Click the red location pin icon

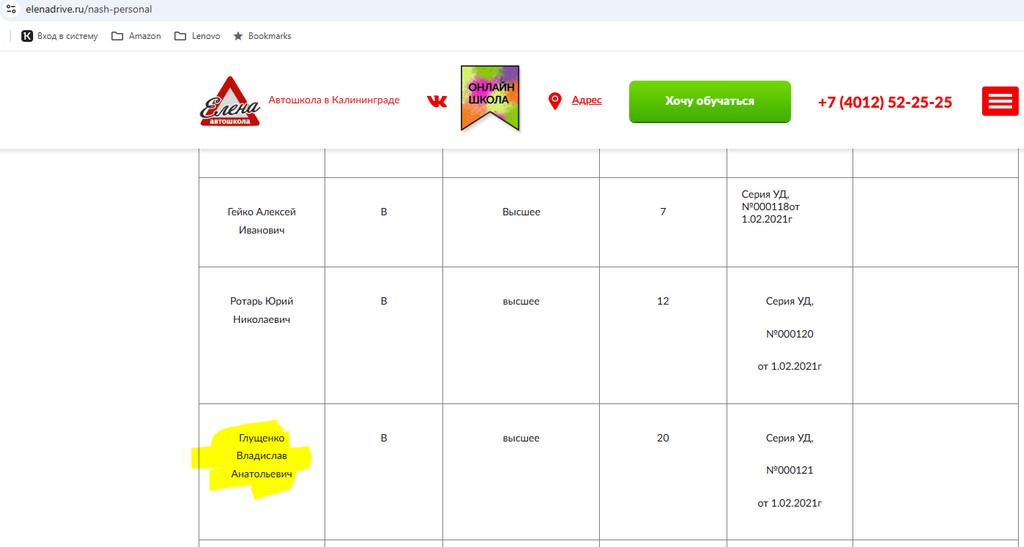pyautogui.click(x=555, y=101)
